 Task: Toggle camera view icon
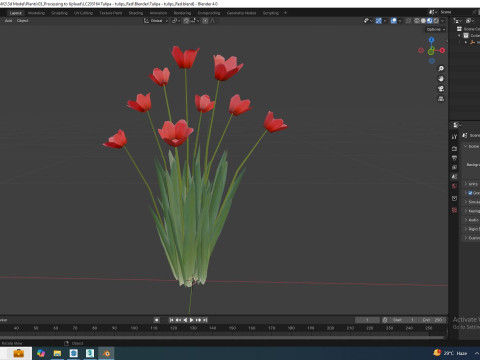click(441, 89)
